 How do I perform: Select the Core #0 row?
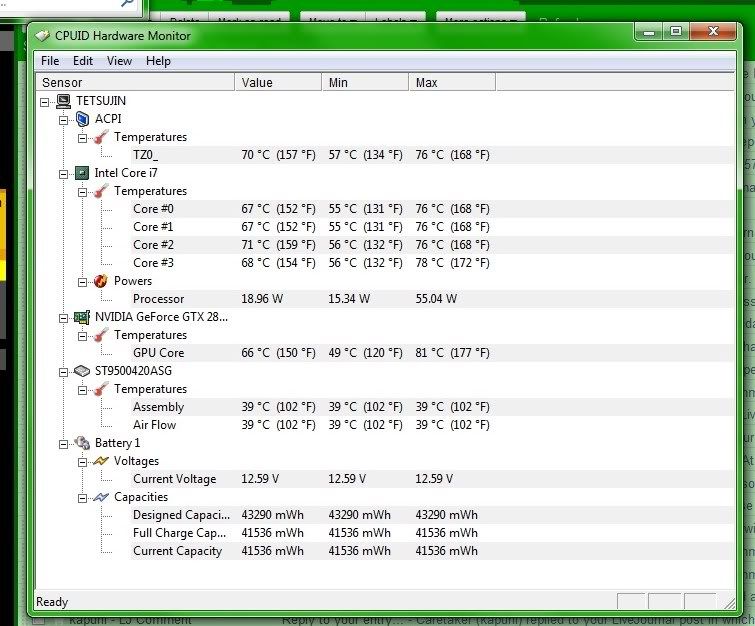pos(432,209)
